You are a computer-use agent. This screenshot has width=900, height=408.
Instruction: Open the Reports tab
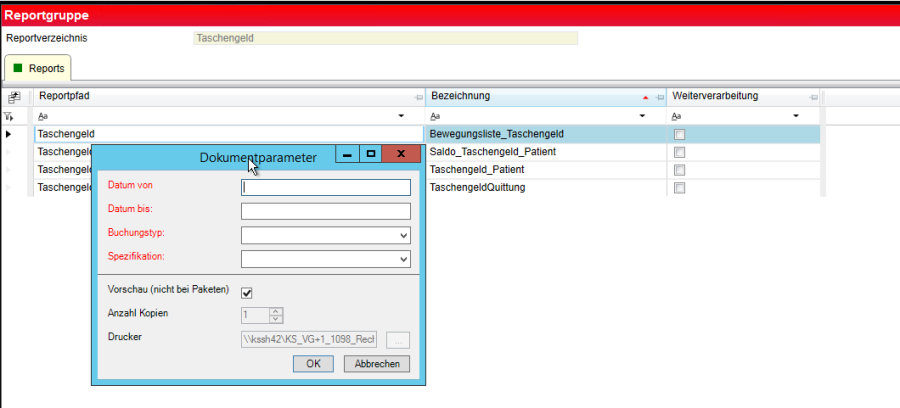[38, 68]
